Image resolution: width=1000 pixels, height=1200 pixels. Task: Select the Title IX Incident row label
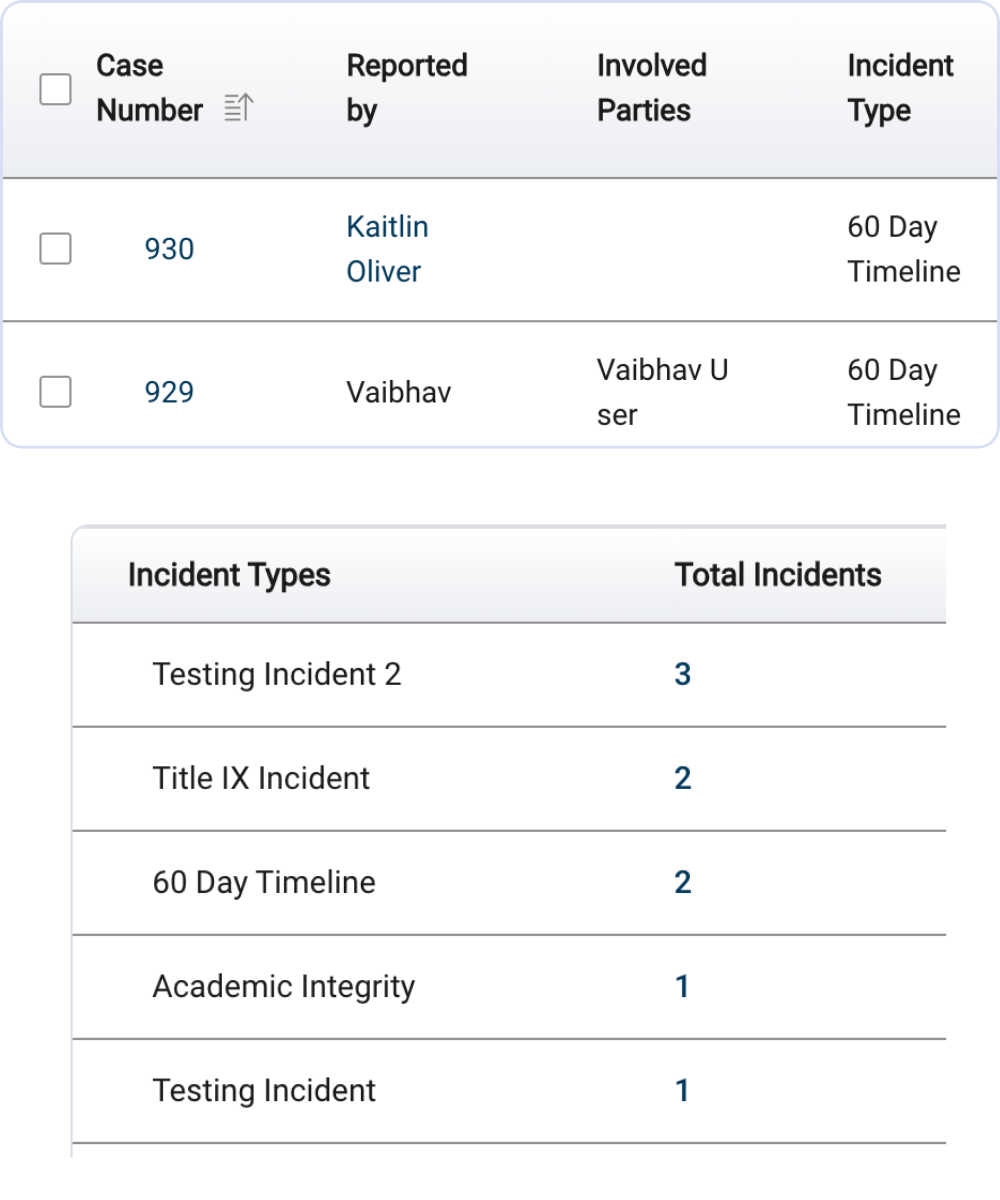[x=261, y=779]
